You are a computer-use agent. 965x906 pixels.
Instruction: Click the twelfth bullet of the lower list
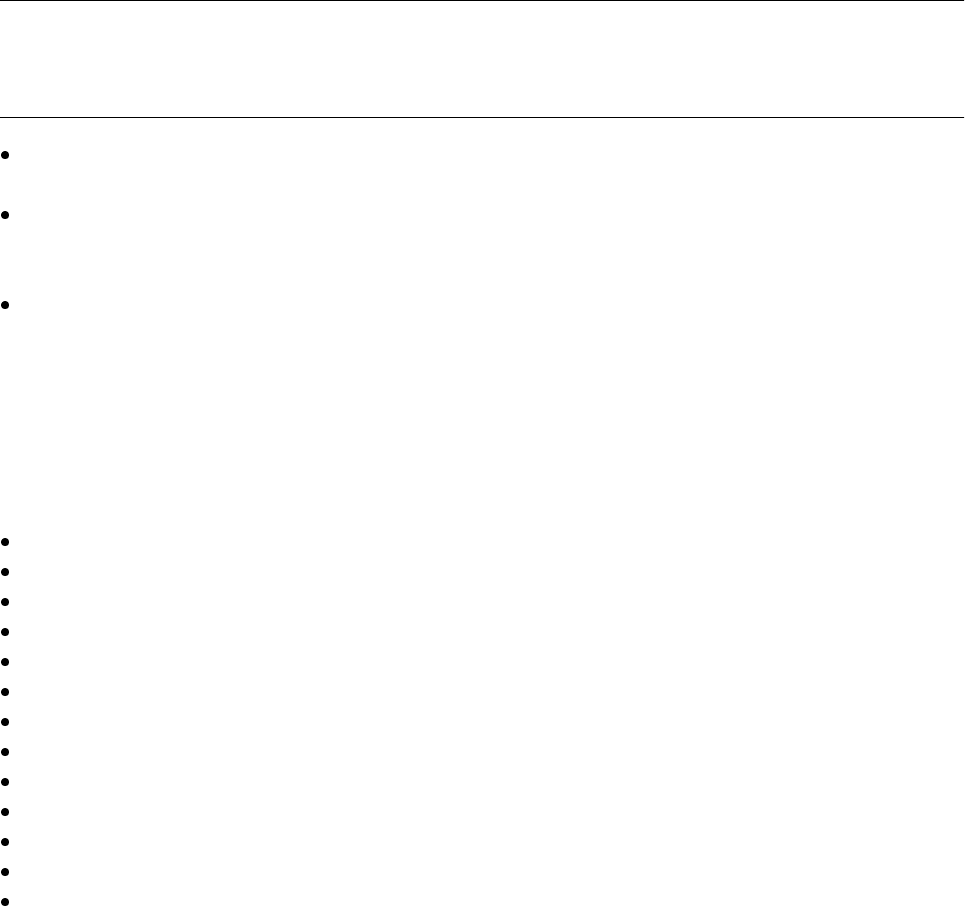(x=5, y=872)
